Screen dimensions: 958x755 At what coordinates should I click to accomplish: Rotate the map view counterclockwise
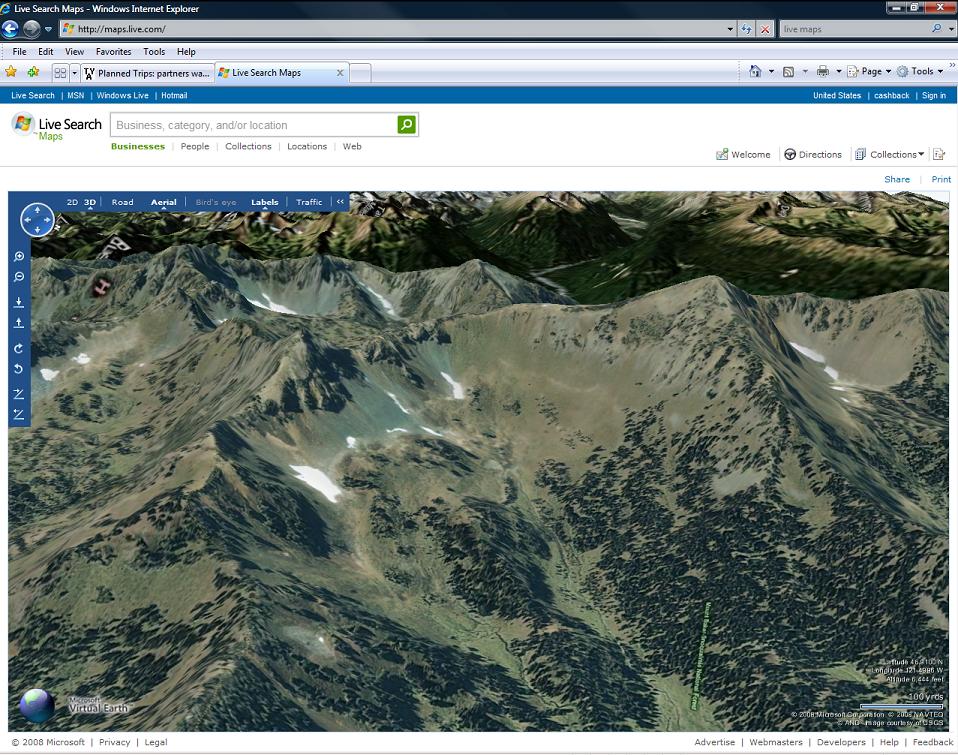tap(19, 370)
